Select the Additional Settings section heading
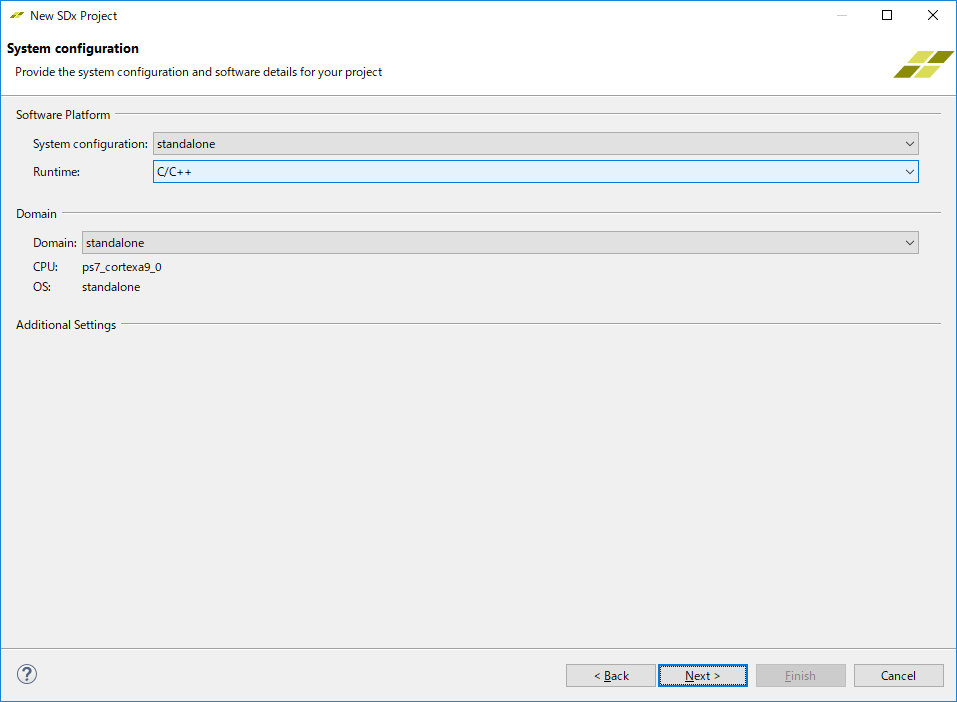 pos(66,325)
